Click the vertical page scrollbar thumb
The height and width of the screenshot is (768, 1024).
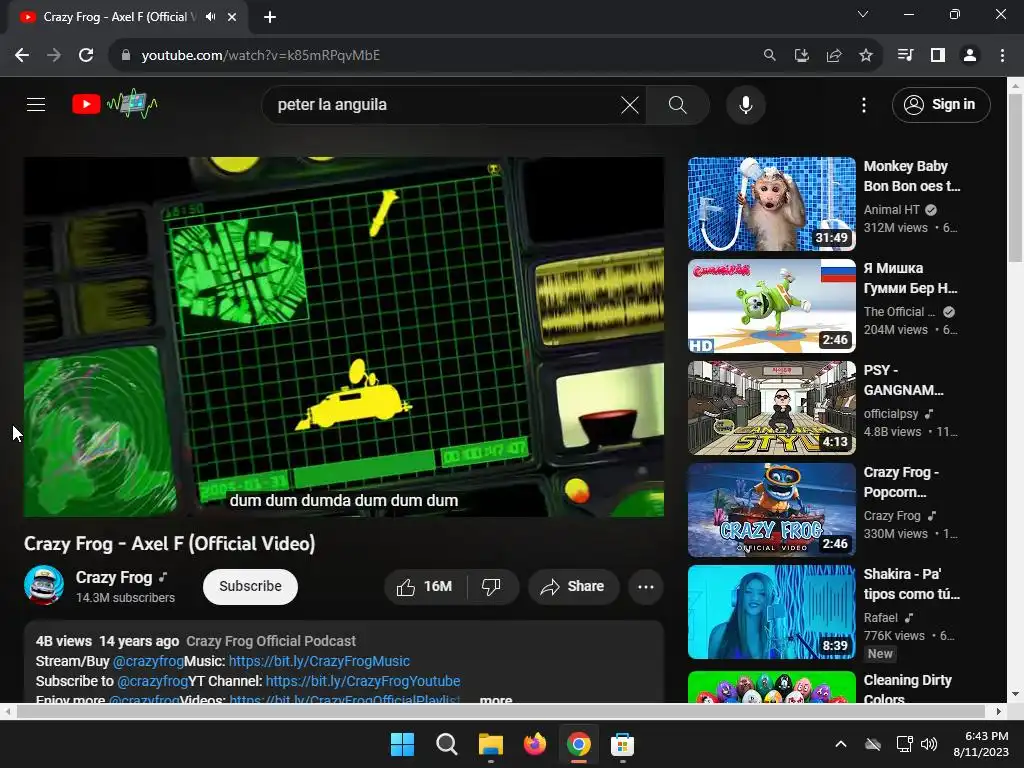click(x=1016, y=178)
